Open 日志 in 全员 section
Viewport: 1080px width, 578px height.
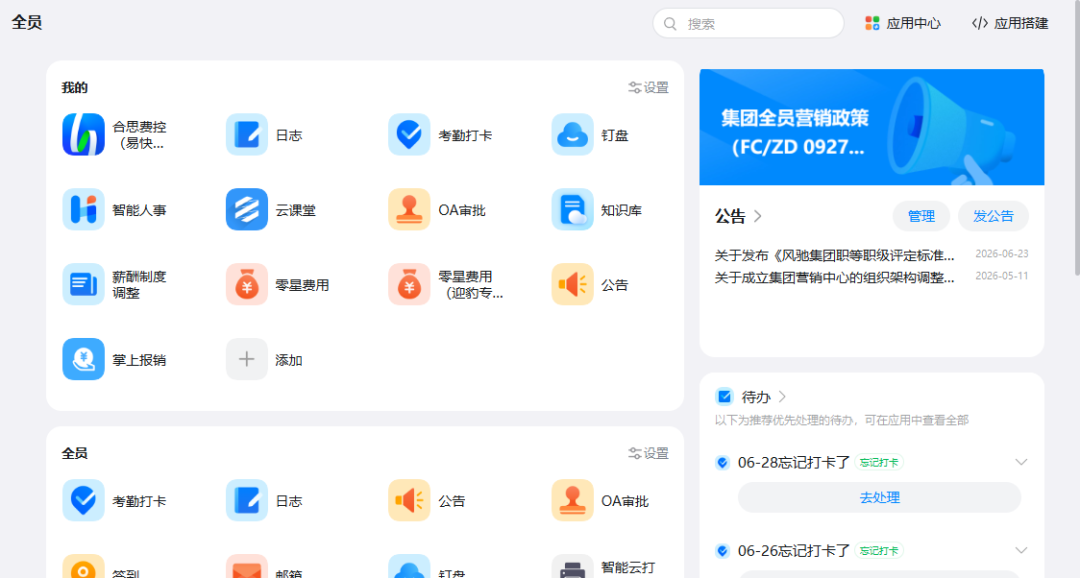pyautogui.click(x=247, y=501)
